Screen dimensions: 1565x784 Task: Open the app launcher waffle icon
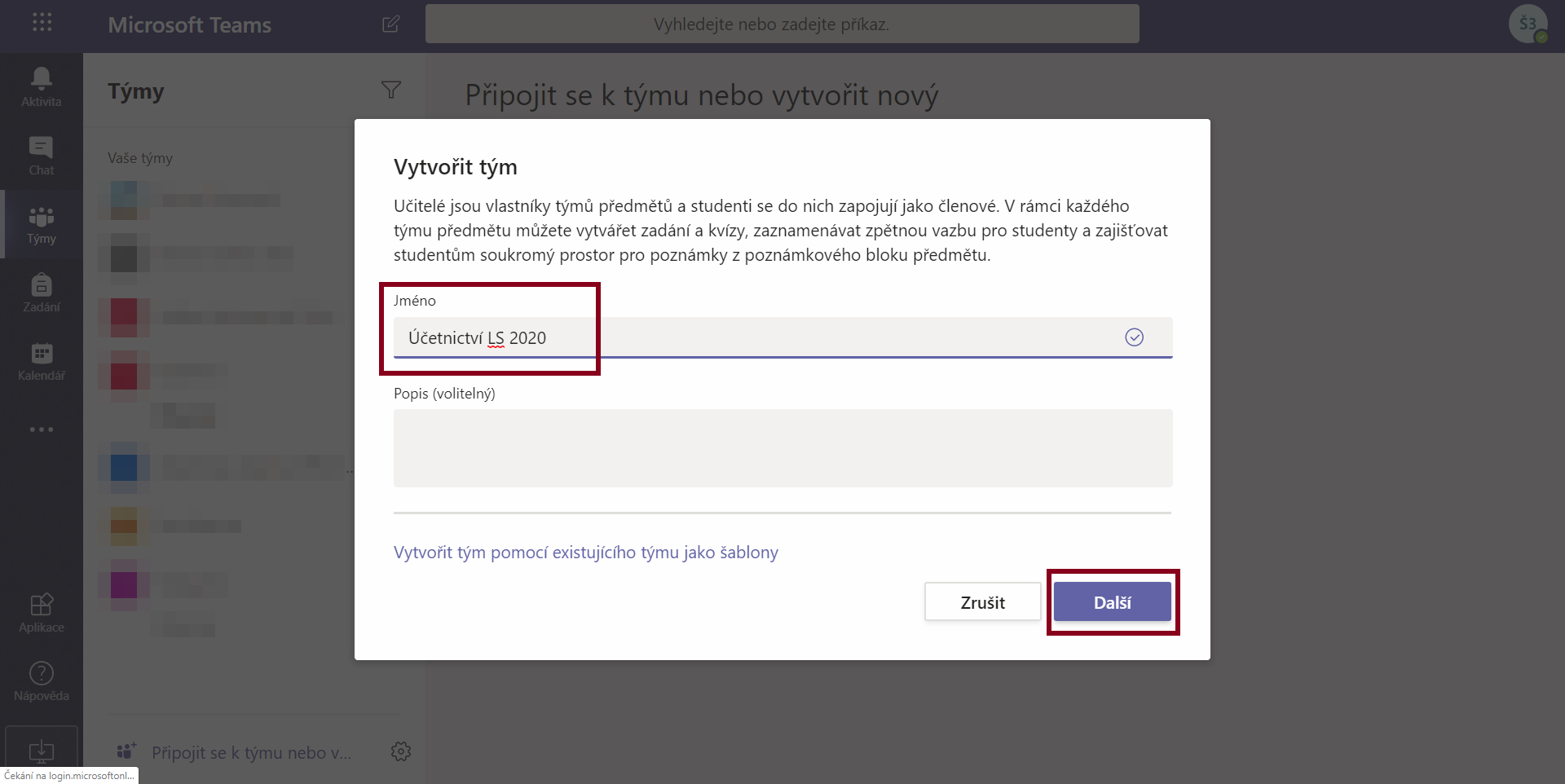[42, 23]
